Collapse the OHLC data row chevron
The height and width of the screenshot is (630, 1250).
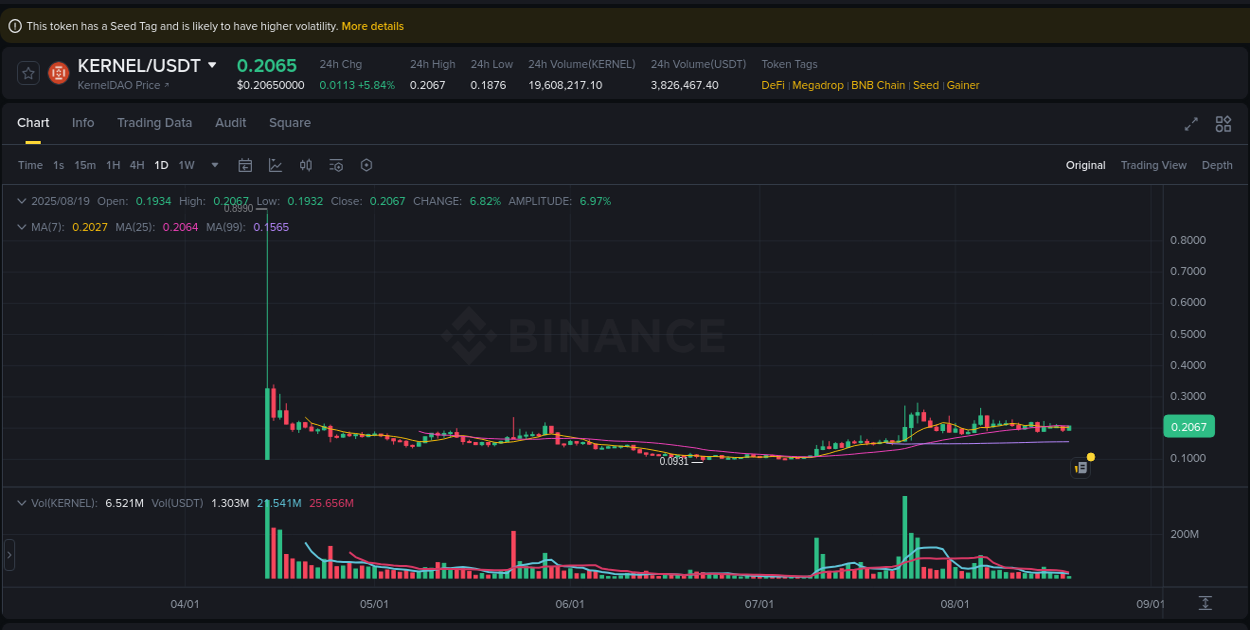(x=20, y=201)
